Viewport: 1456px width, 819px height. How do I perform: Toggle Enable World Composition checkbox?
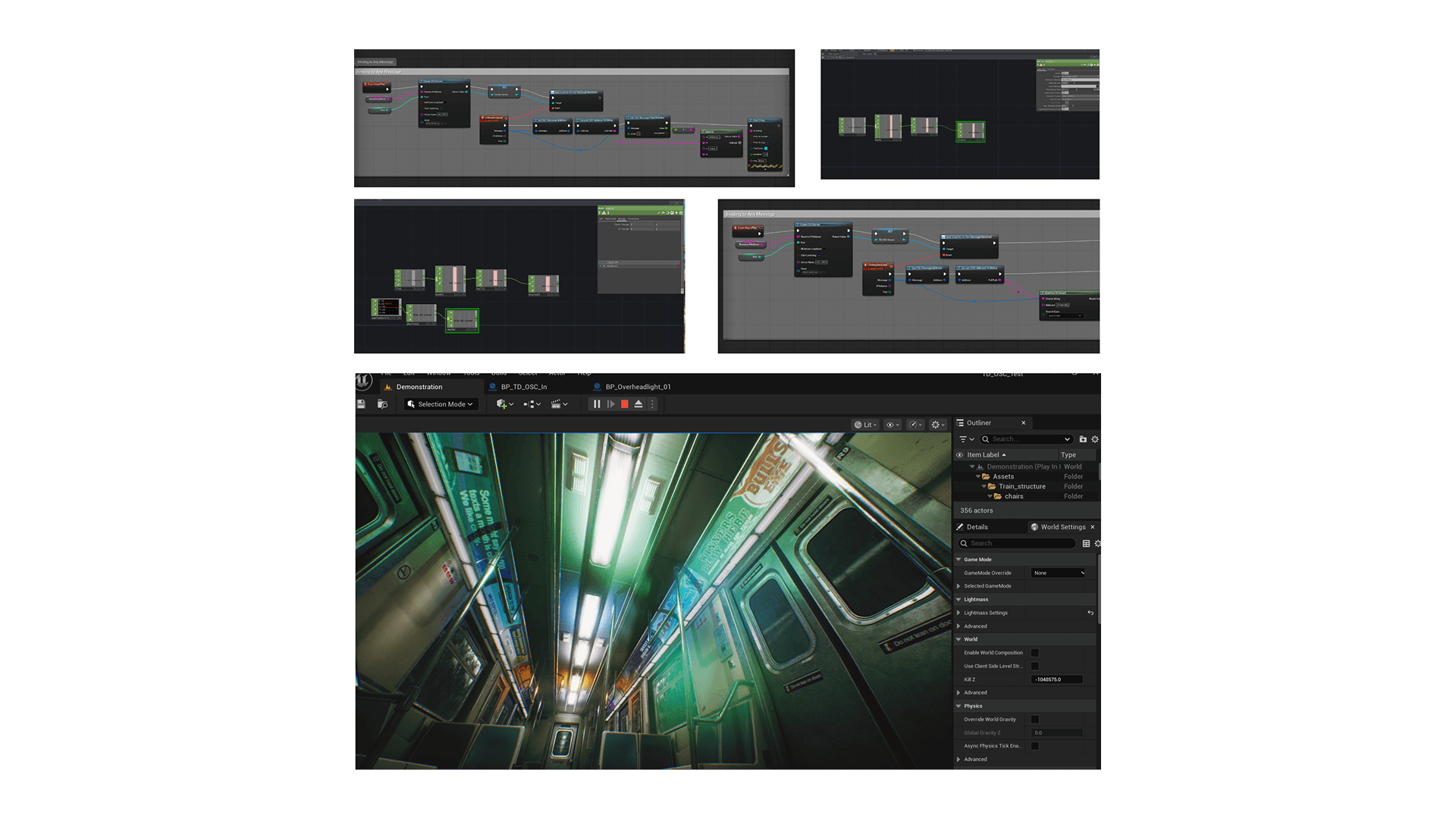click(1034, 653)
